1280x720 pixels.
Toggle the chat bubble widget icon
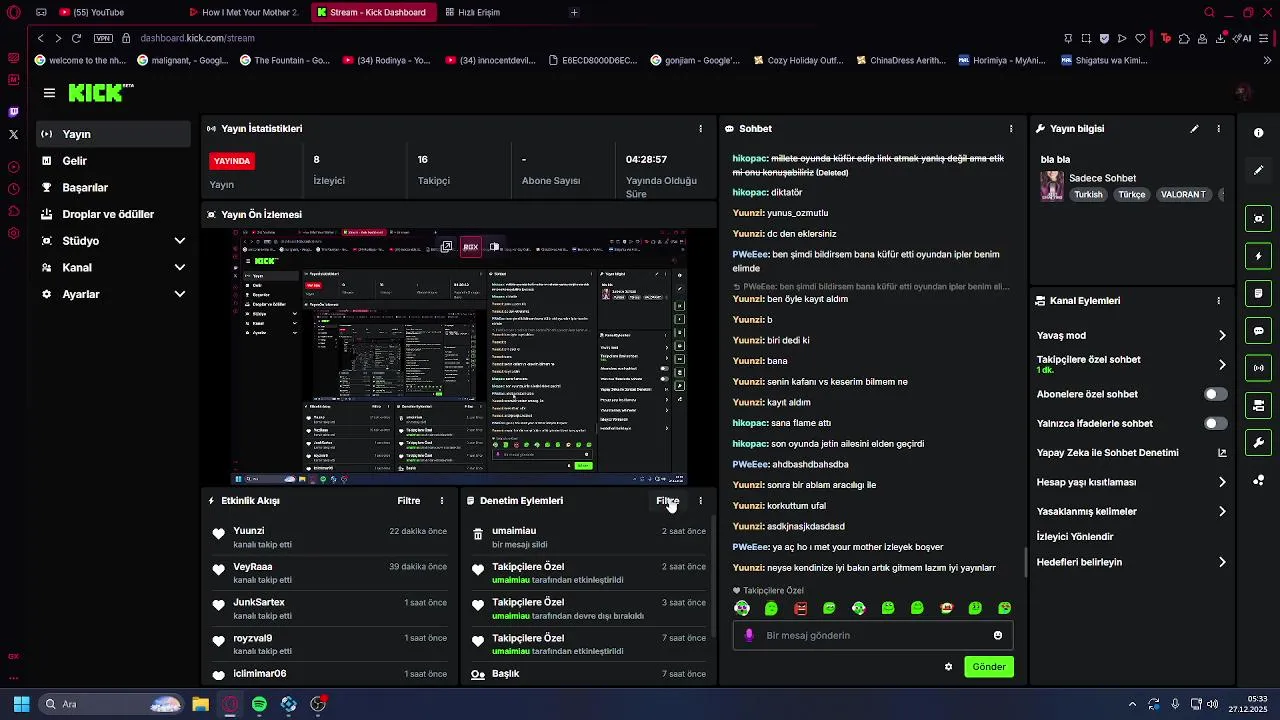[1258, 331]
